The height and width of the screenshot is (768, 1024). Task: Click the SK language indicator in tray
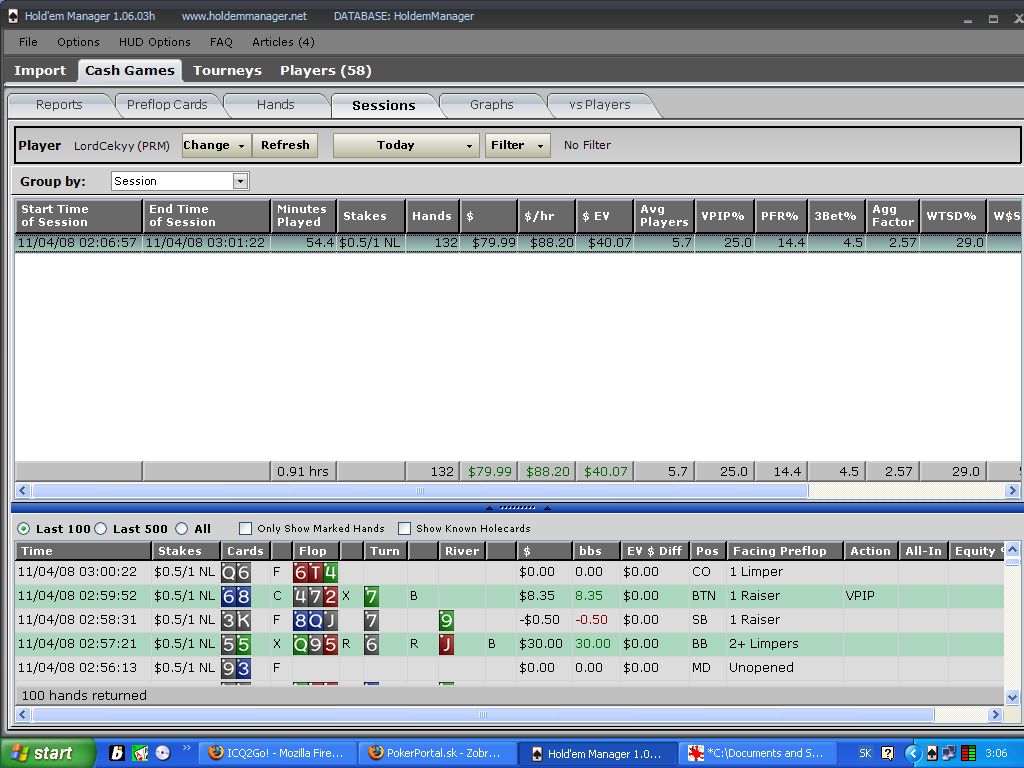865,753
